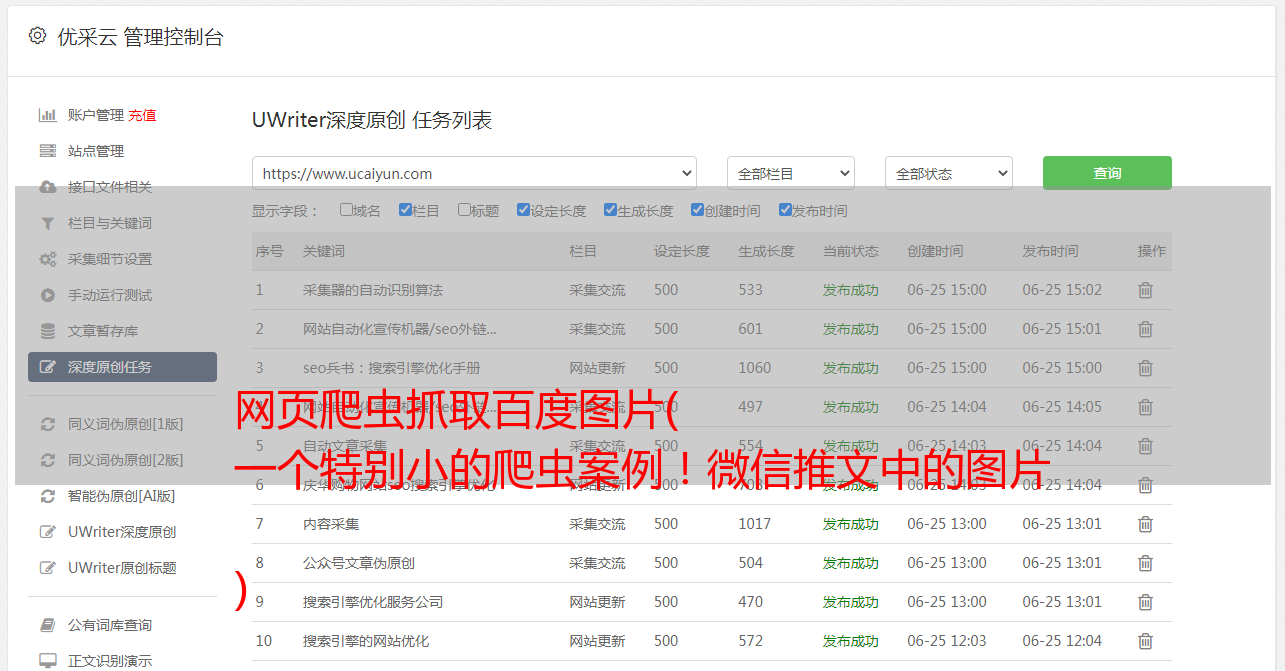Click trash icon for 公众号文章伪原创 row
The image size is (1285, 671).
click(x=1145, y=563)
